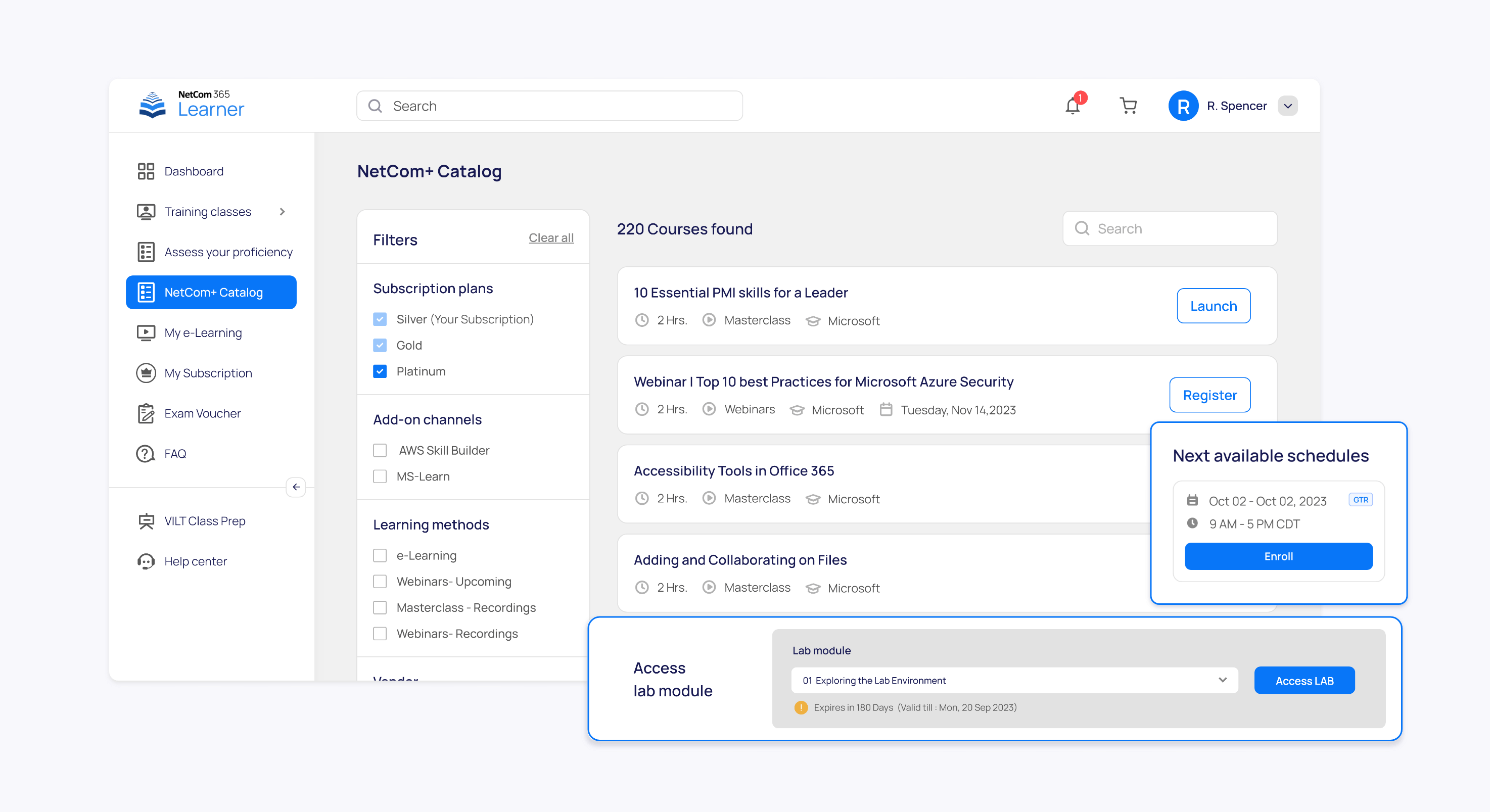Check the Masterclass - Recordings checkbox
1490x812 pixels.
pyautogui.click(x=380, y=608)
